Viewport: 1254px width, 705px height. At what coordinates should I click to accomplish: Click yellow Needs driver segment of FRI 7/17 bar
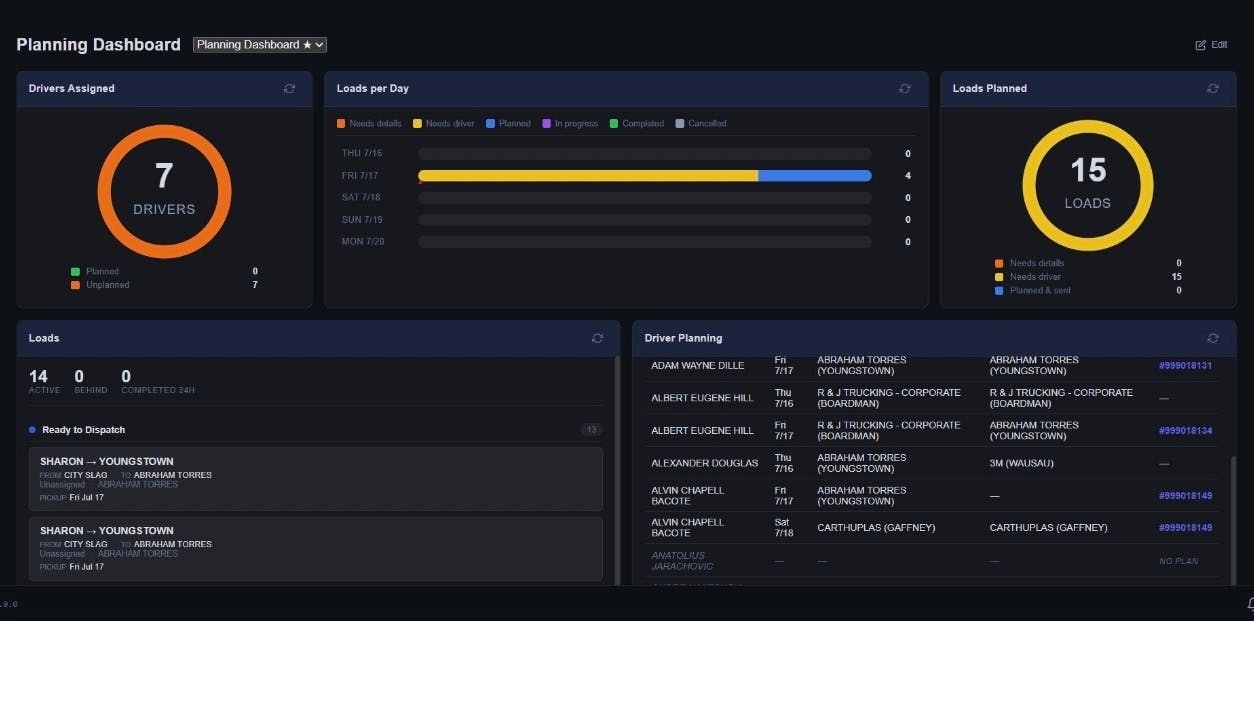click(588, 176)
